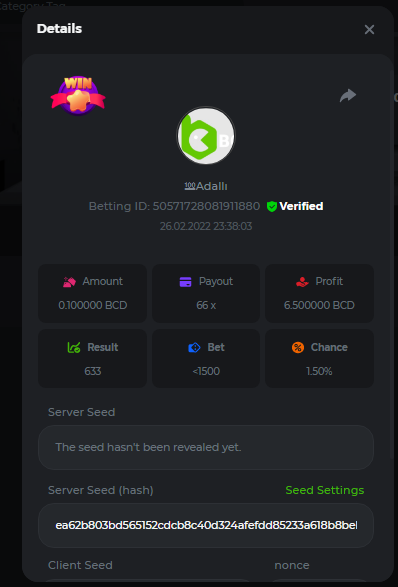Click the purple Payout wallet icon
398x587 pixels.
[185, 282]
